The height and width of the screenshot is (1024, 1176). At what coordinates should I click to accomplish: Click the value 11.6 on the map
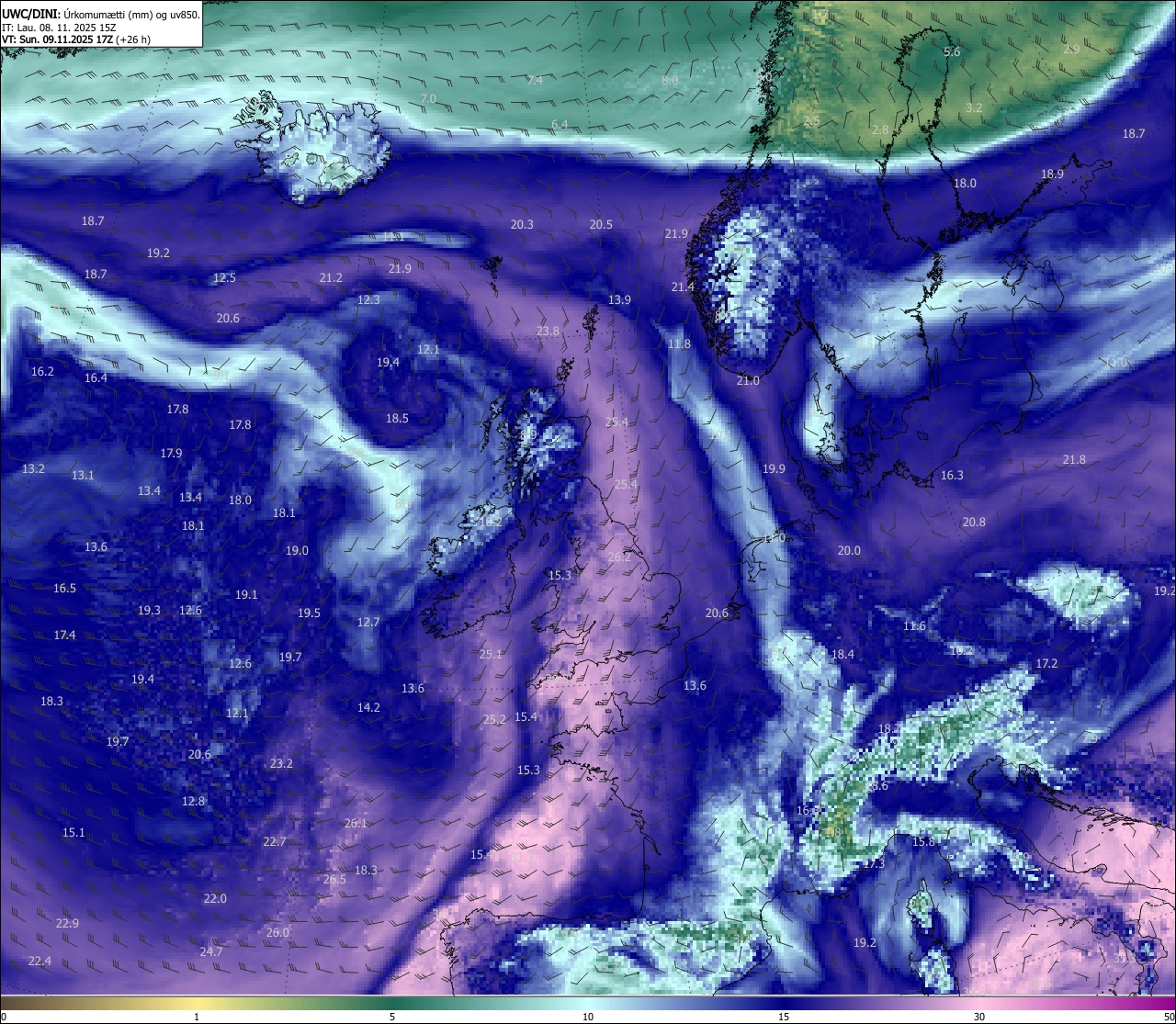tap(914, 625)
